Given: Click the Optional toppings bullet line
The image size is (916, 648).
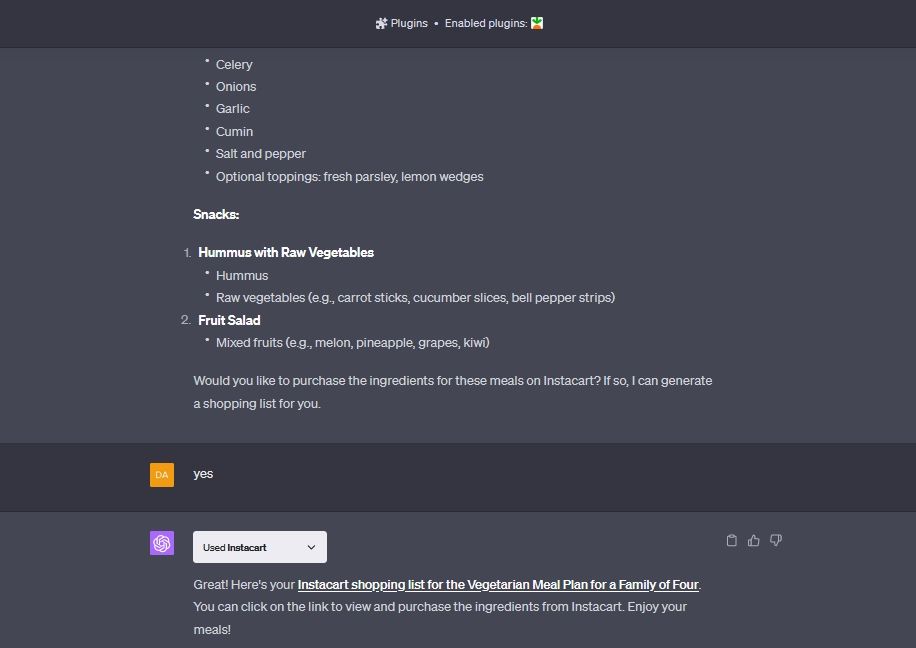Looking at the screenshot, I should 349,177.
